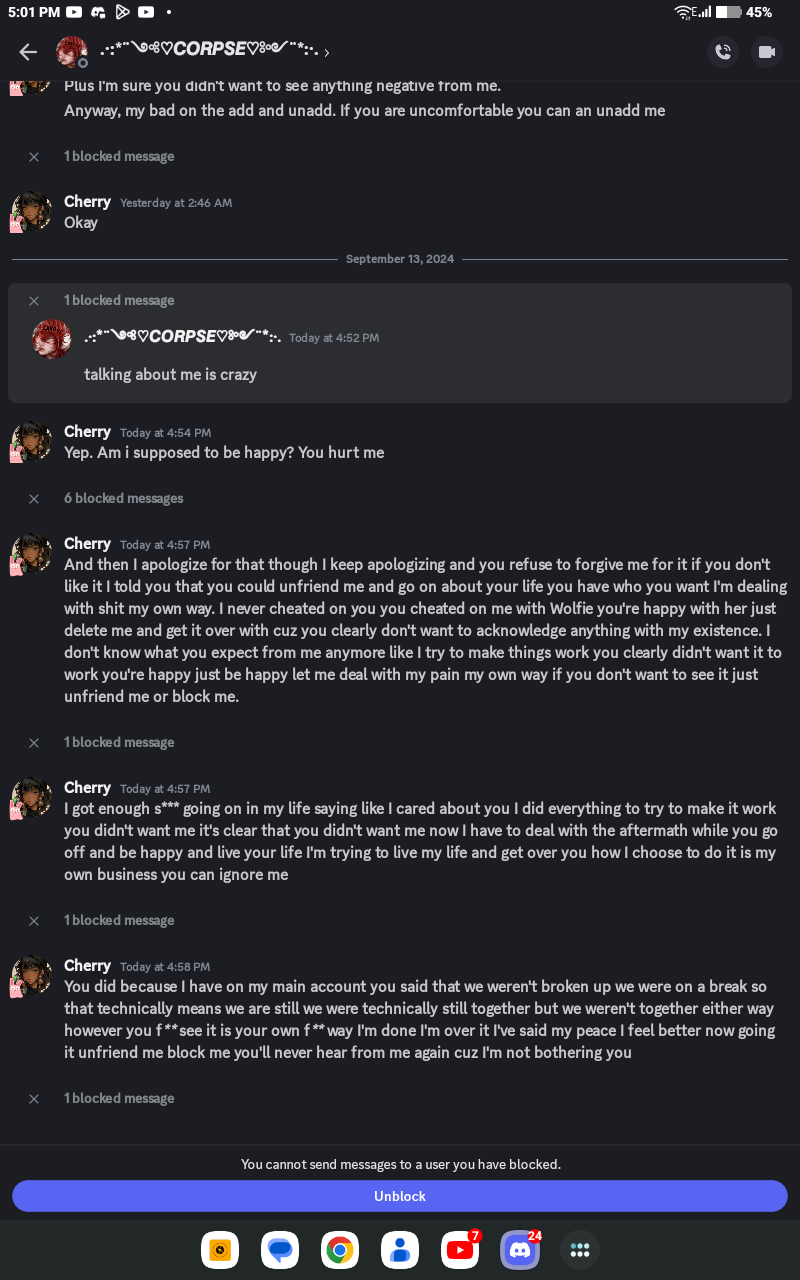Viewport: 800px width, 1280px height.
Task: Tap Cherry's username on the 4:54 PM message
Action: [x=87, y=432]
